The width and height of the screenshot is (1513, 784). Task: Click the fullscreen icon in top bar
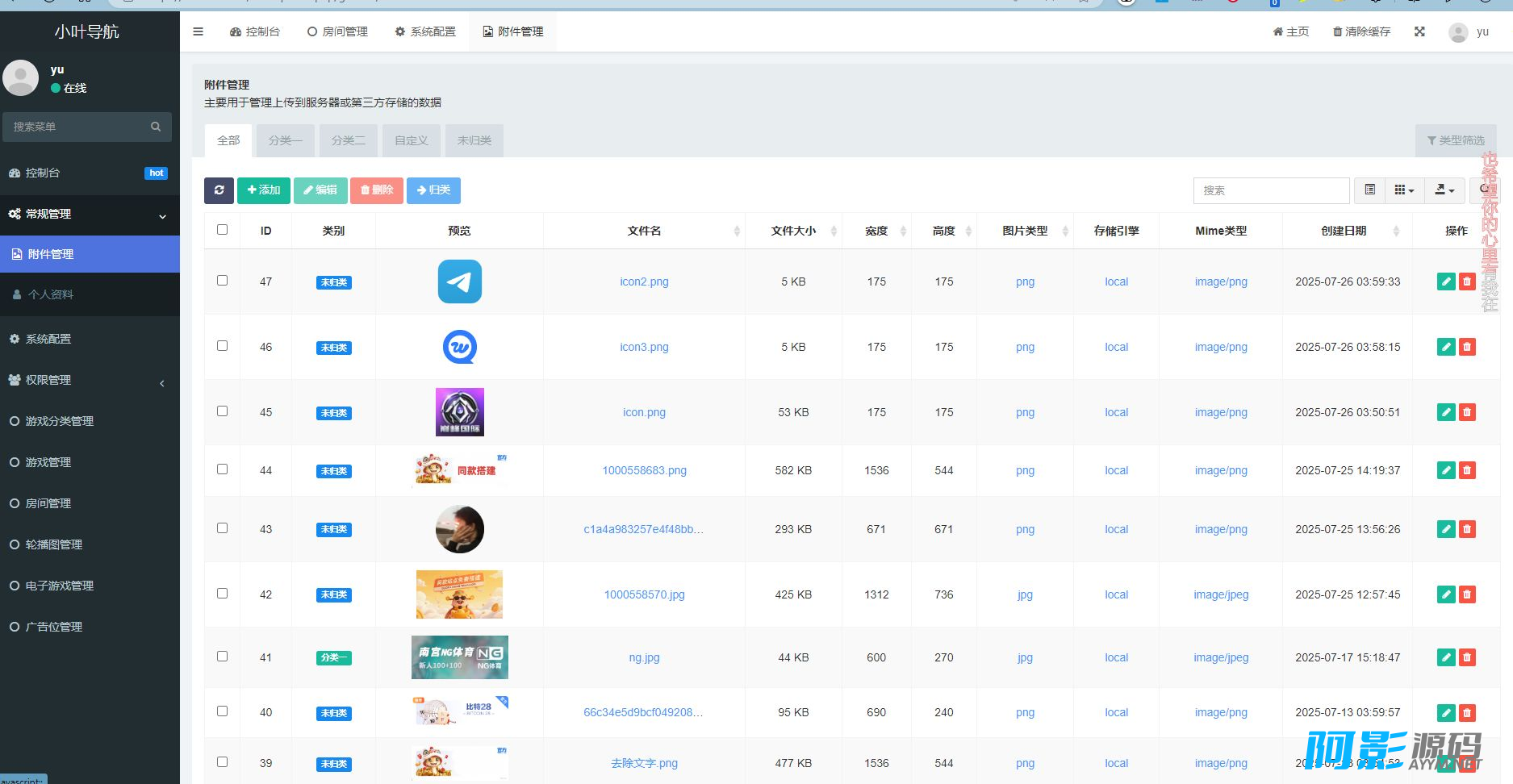(x=1419, y=31)
